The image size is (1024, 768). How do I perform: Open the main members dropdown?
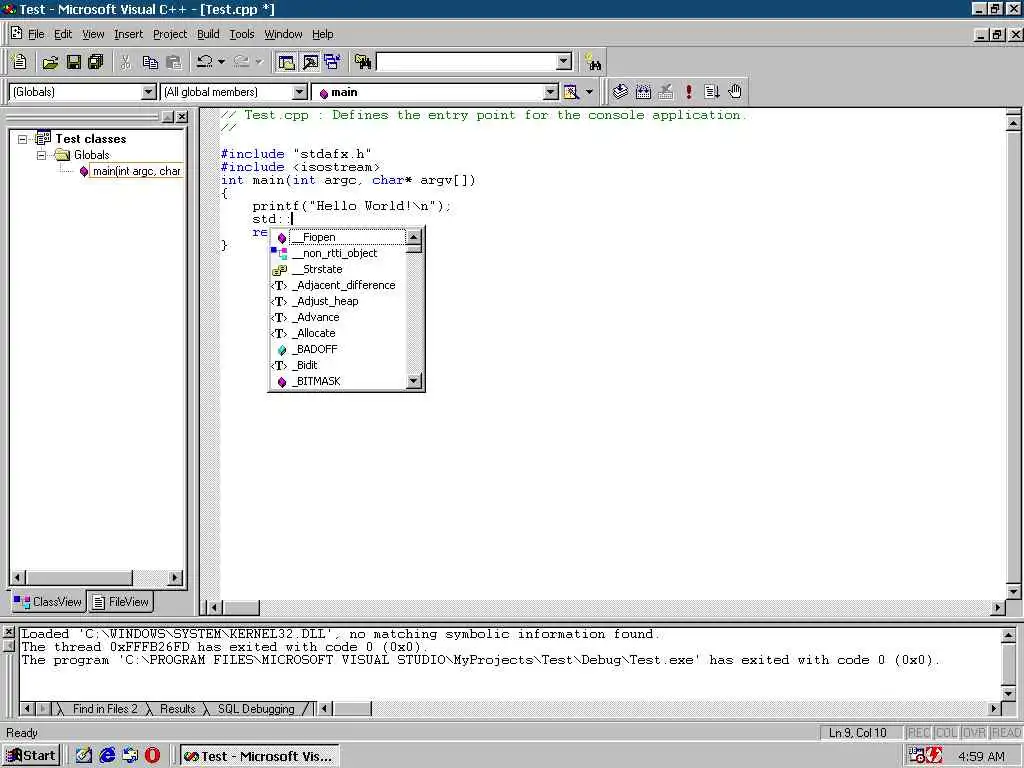pyautogui.click(x=551, y=92)
